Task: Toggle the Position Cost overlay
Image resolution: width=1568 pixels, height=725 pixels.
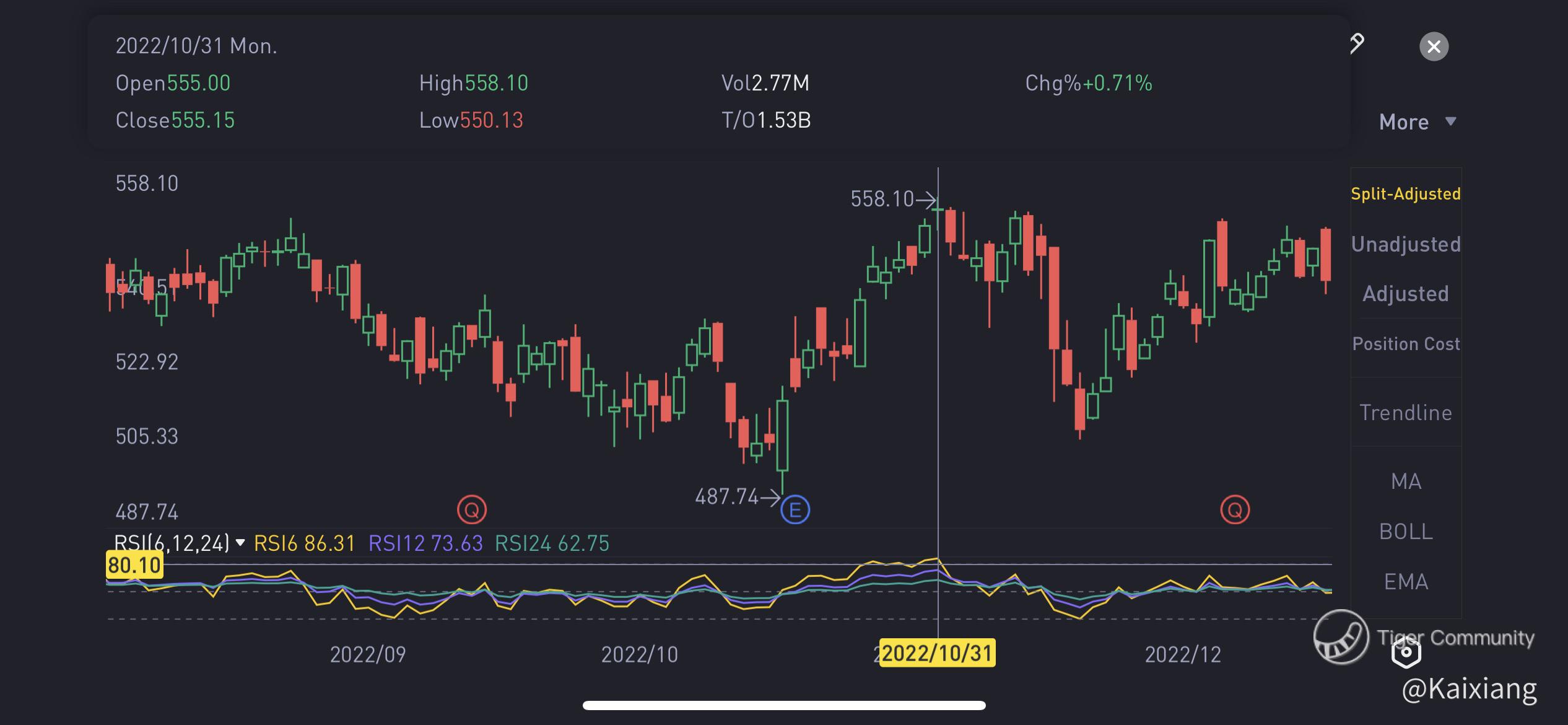Action: [1406, 344]
